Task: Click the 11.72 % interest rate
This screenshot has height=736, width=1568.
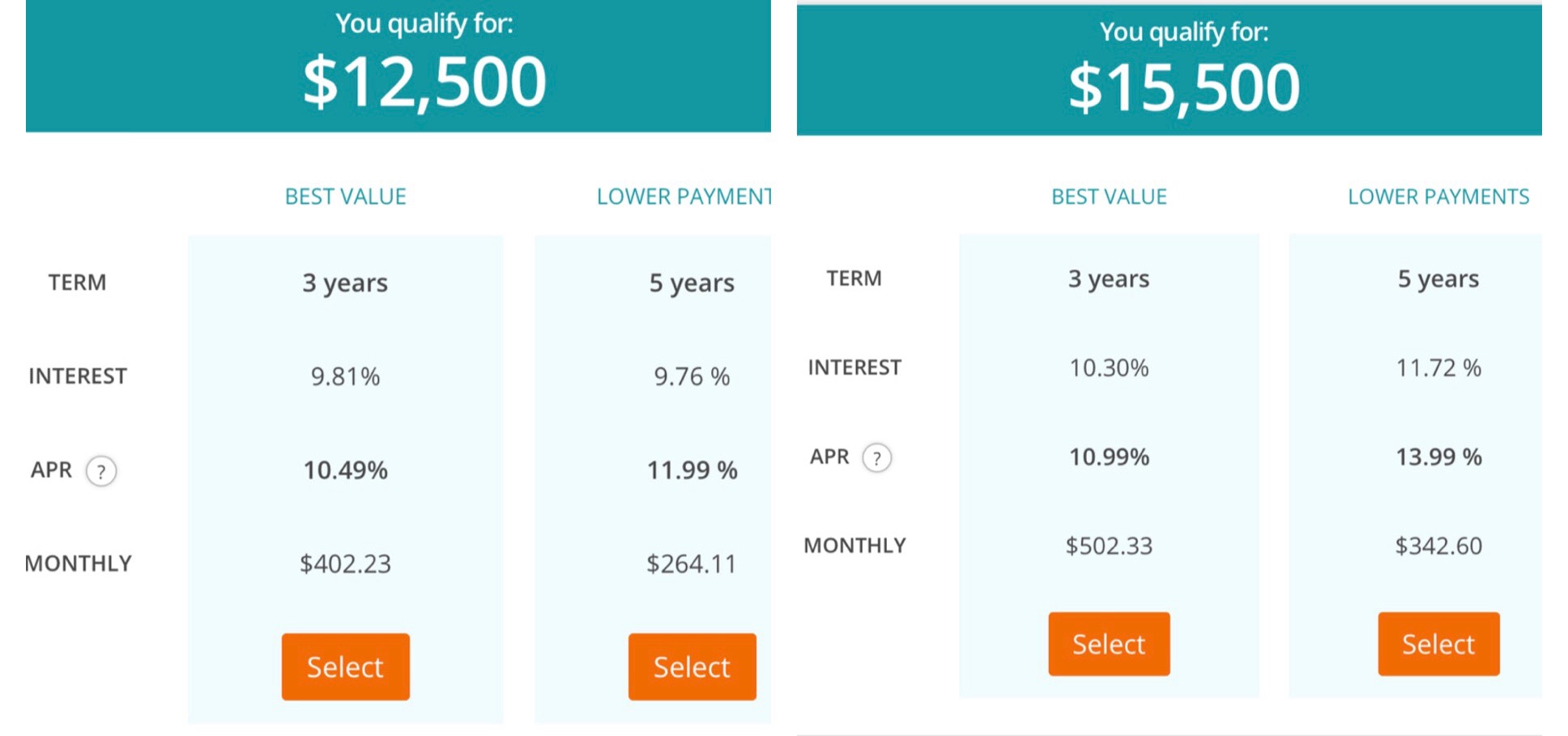Action: (1438, 368)
